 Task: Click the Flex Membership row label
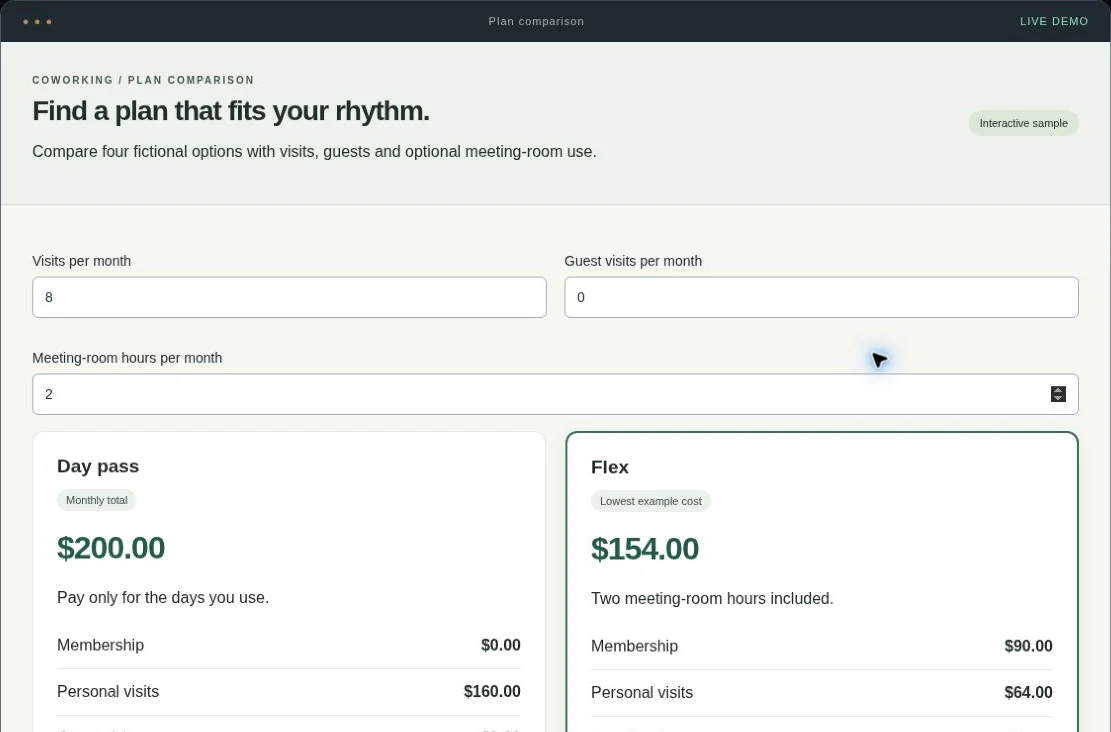pyautogui.click(x=634, y=646)
